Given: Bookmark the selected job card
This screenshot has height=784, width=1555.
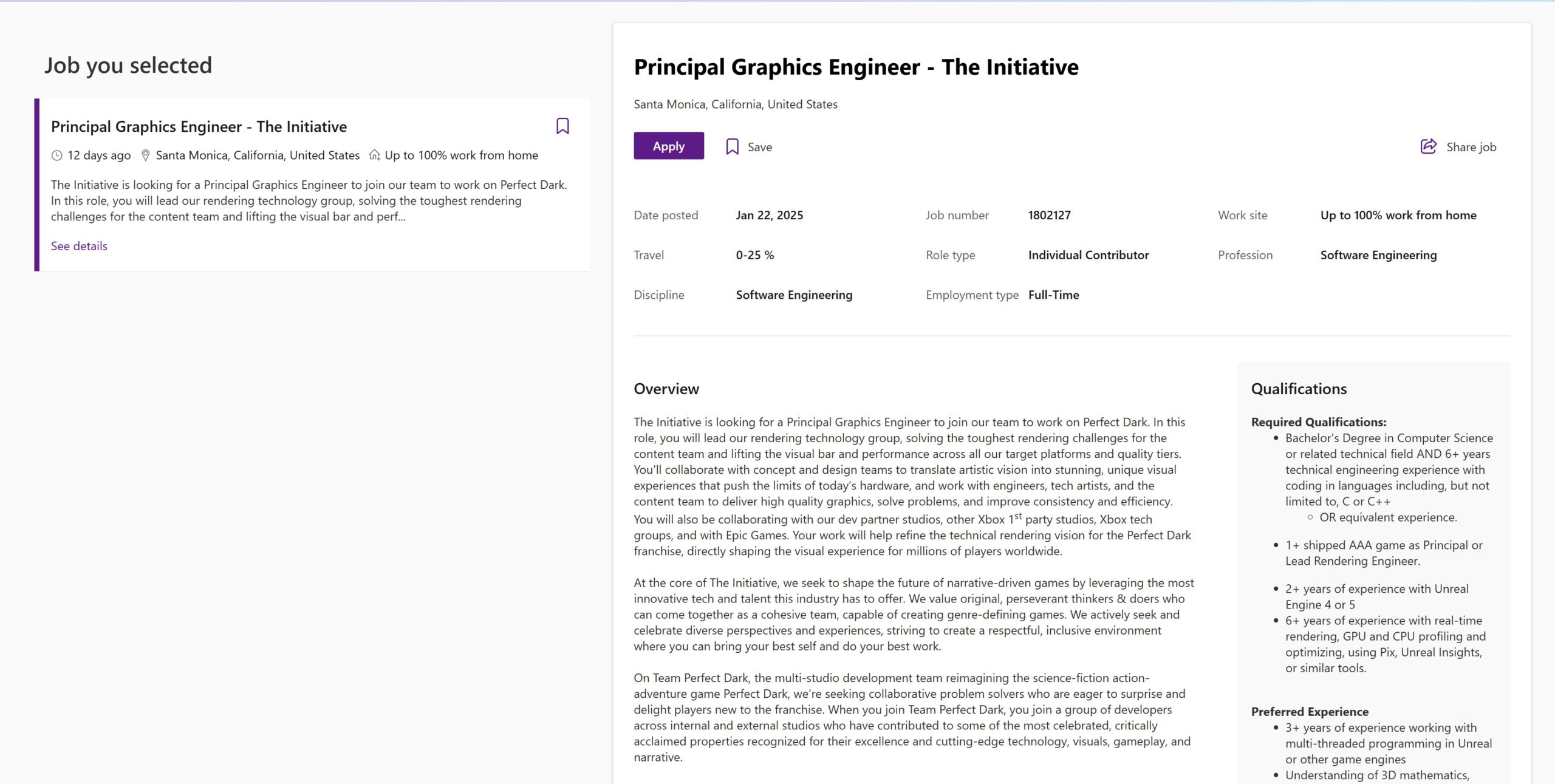Looking at the screenshot, I should (562, 126).
